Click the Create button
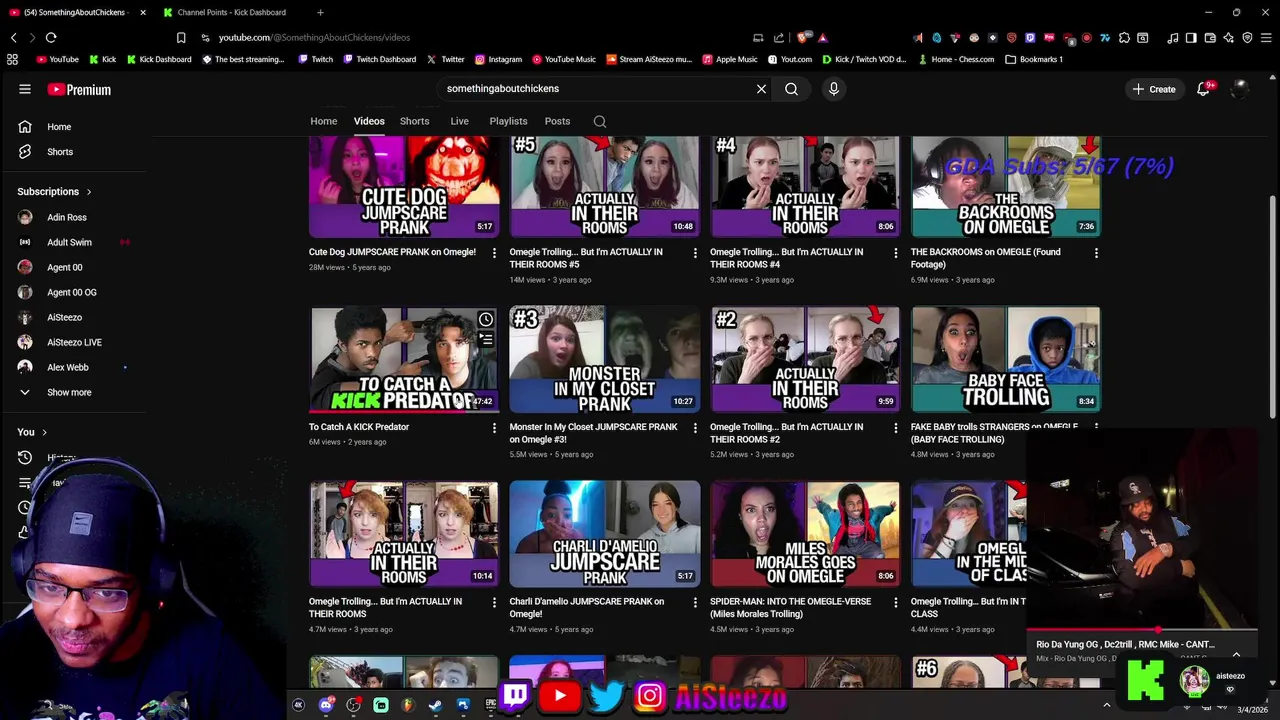The width and height of the screenshot is (1280, 720). tap(1153, 89)
